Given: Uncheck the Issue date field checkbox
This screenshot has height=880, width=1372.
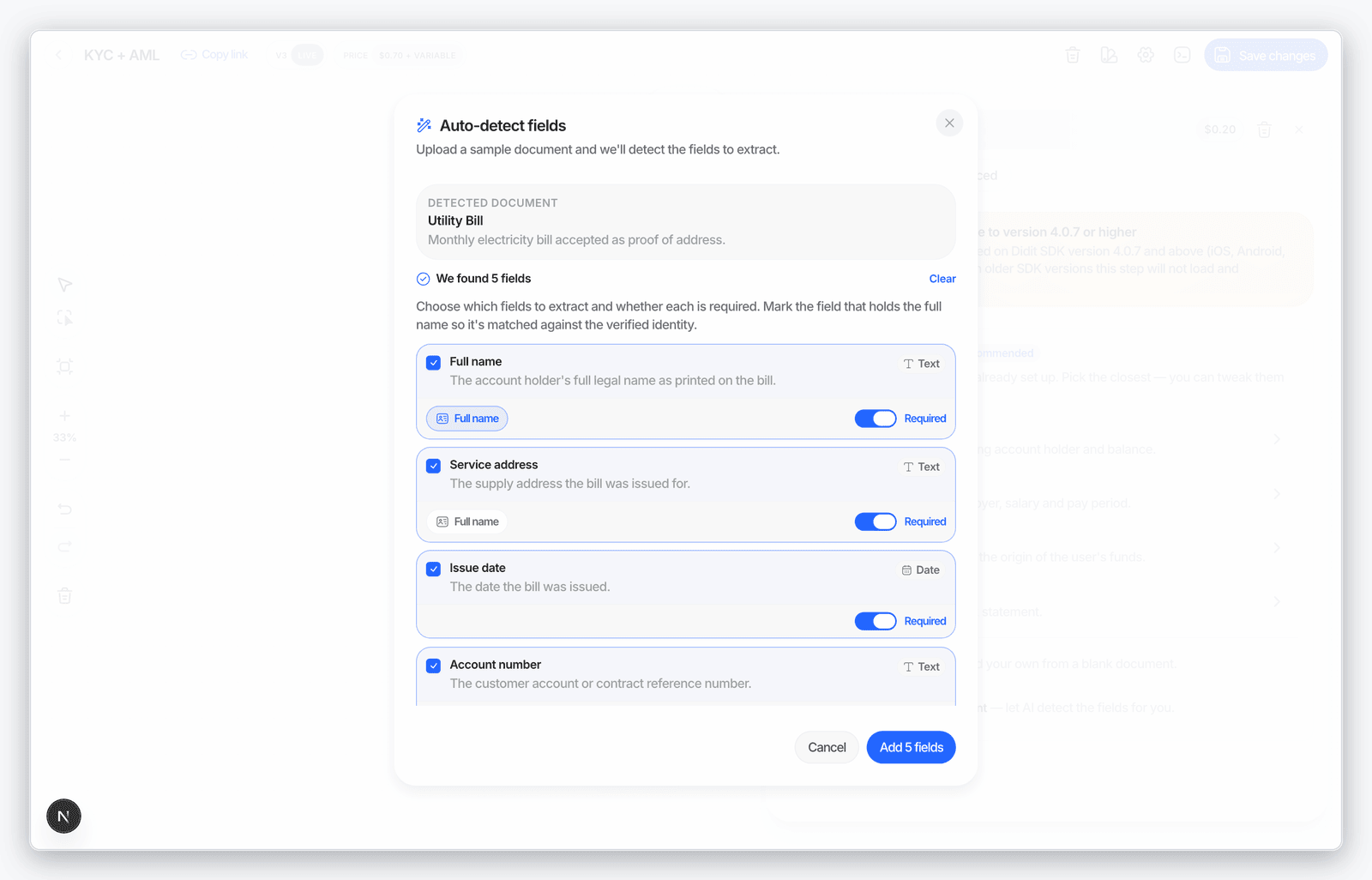Looking at the screenshot, I should click(x=434, y=569).
